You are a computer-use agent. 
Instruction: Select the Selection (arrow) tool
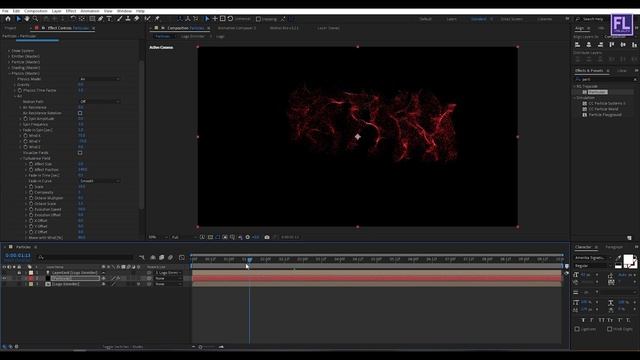click(18, 19)
